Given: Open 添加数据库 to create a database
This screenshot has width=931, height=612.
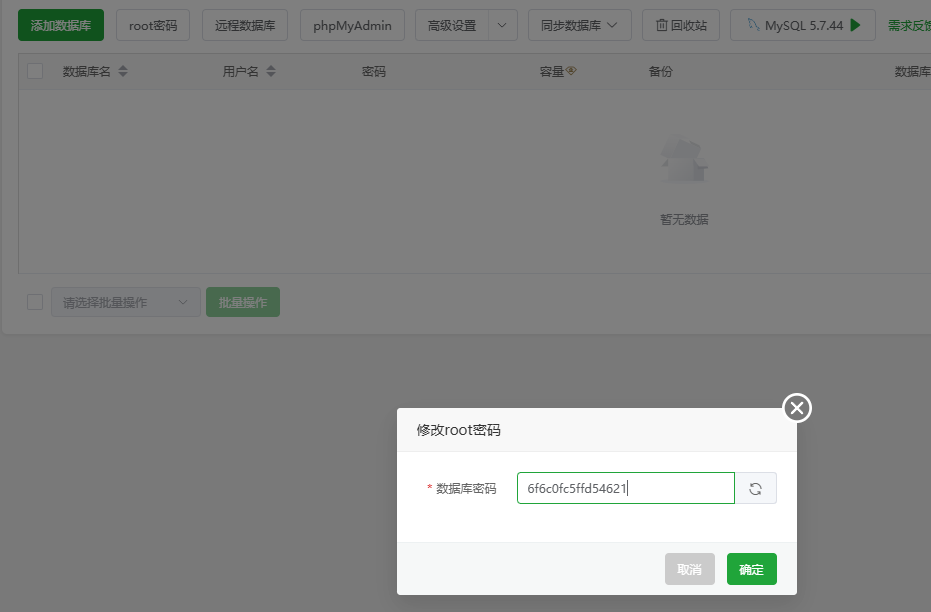Looking at the screenshot, I should tap(59, 25).
